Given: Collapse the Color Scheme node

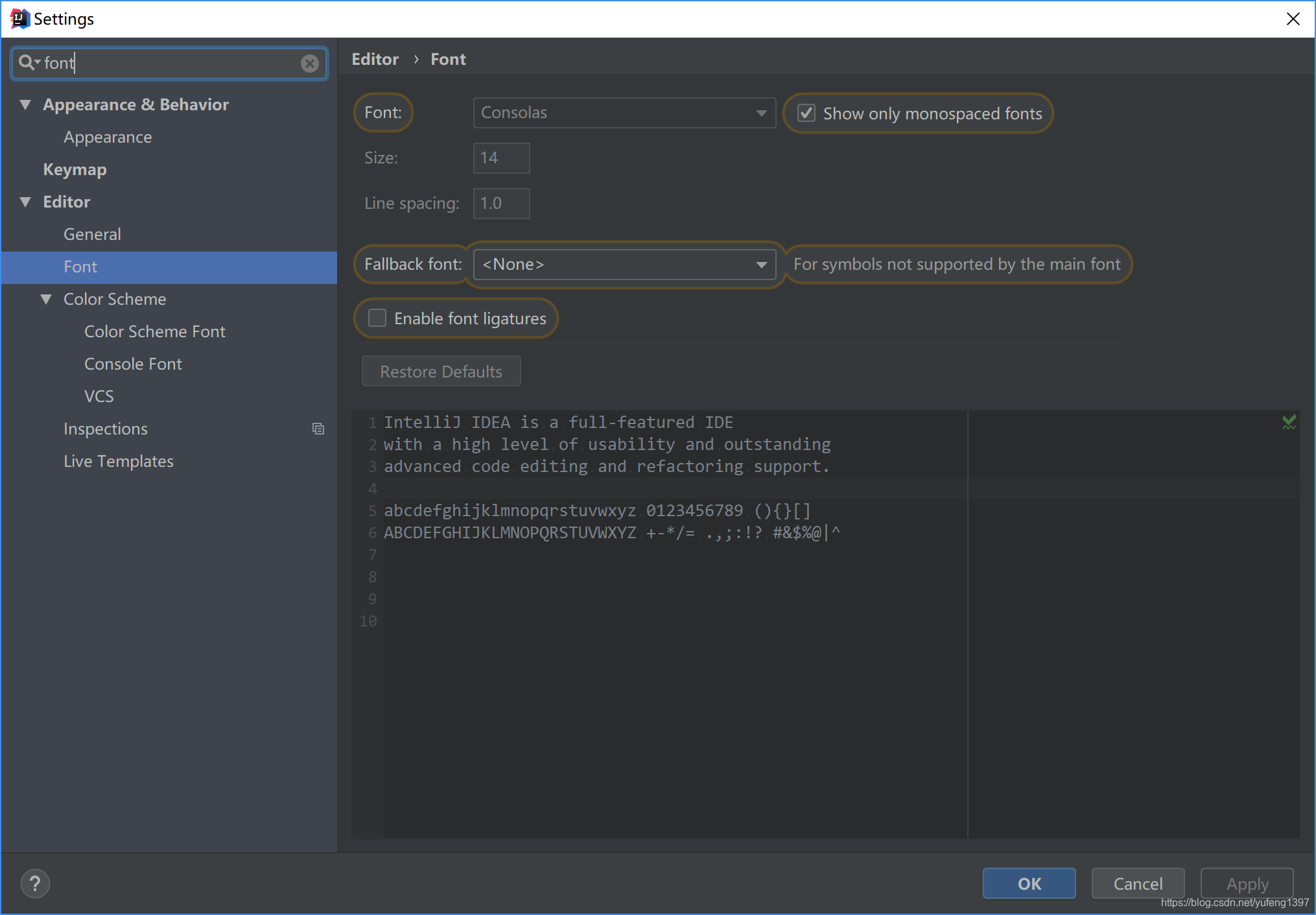Looking at the screenshot, I should click(x=46, y=299).
